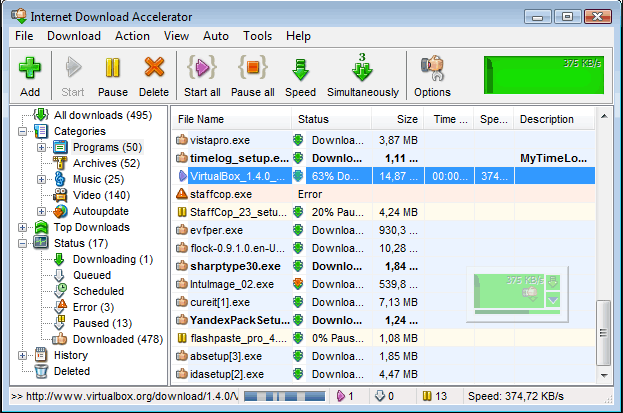Image resolution: width=623 pixels, height=413 pixels.
Task: Click the status bar paused count 13
Action: (x=435, y=396)
